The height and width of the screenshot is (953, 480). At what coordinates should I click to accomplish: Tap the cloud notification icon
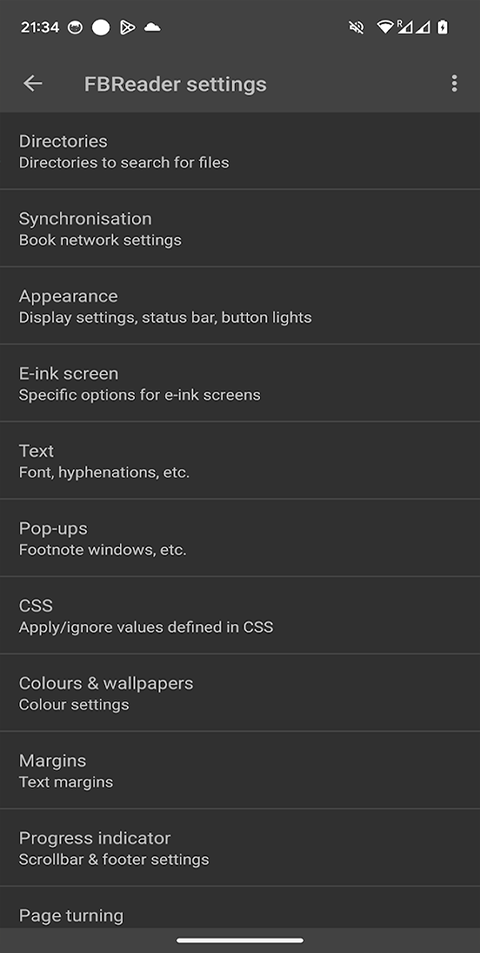[153, 27]
